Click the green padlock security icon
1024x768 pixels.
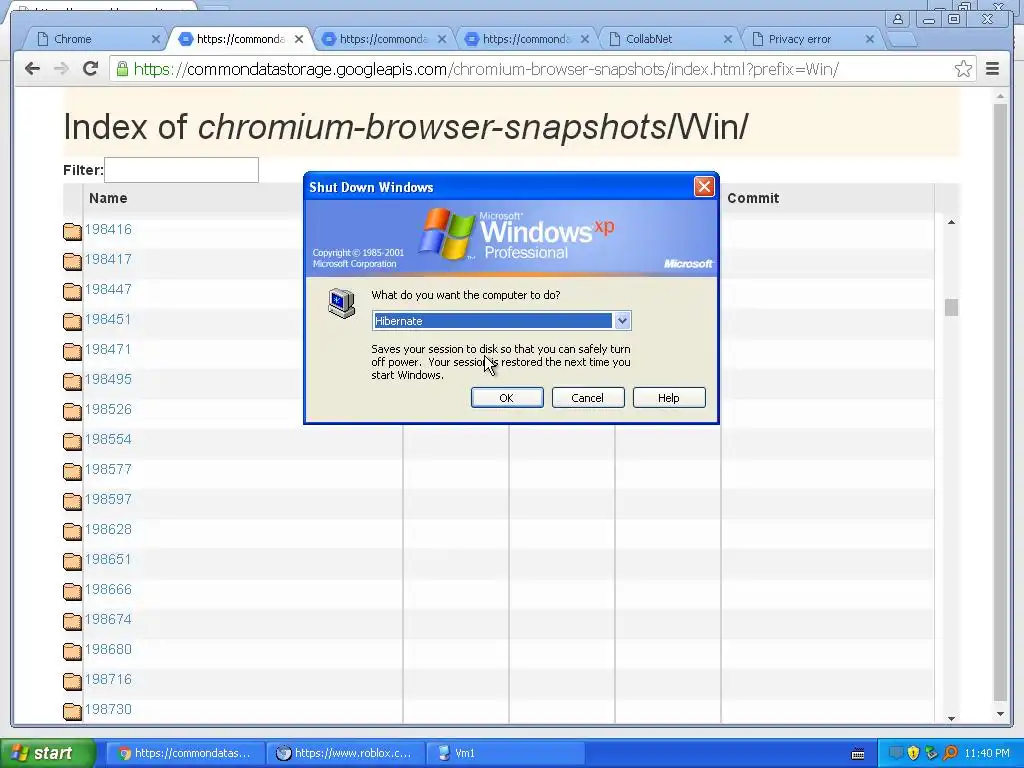pos(122,69)
